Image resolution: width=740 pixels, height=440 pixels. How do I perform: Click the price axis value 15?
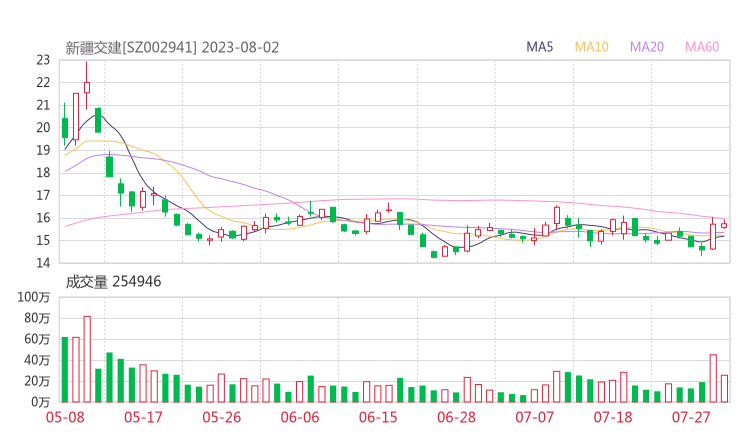tap(43, 240)
